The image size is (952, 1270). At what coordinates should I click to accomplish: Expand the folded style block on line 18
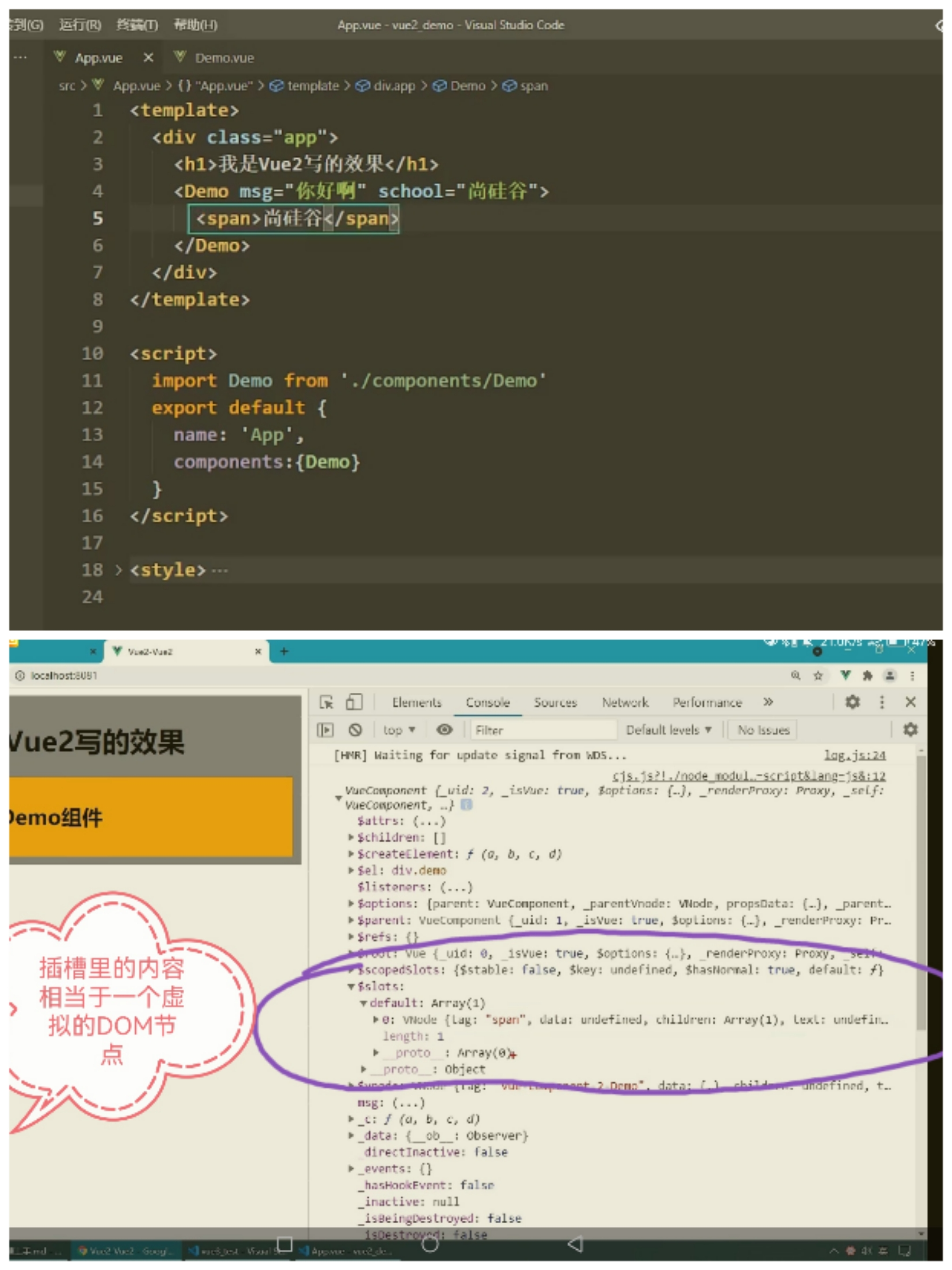(x=118, y=570)
